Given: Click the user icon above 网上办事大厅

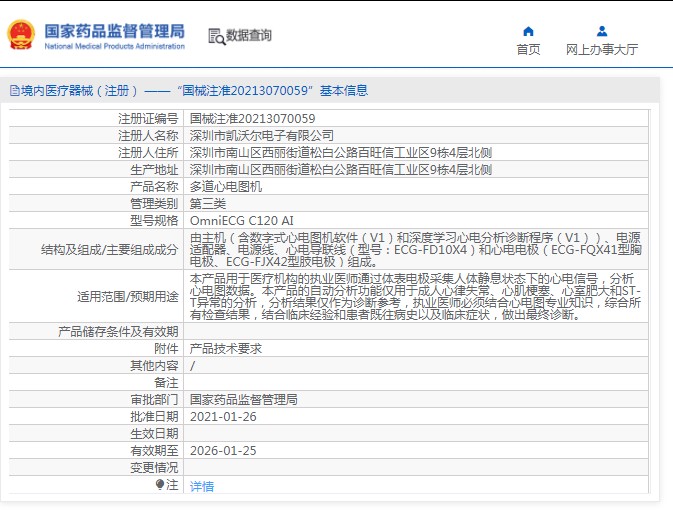Looking at the screenshot, I should point(602,31).
